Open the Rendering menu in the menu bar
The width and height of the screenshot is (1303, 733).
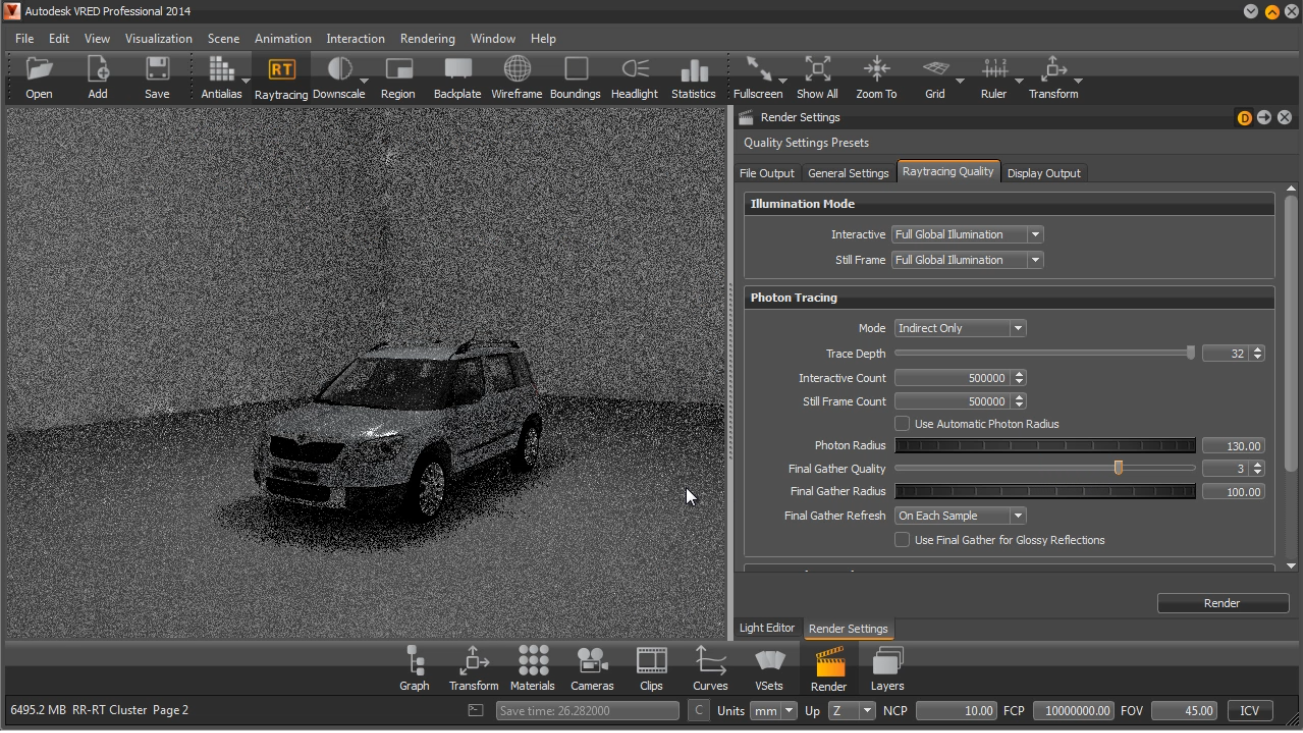427,39
